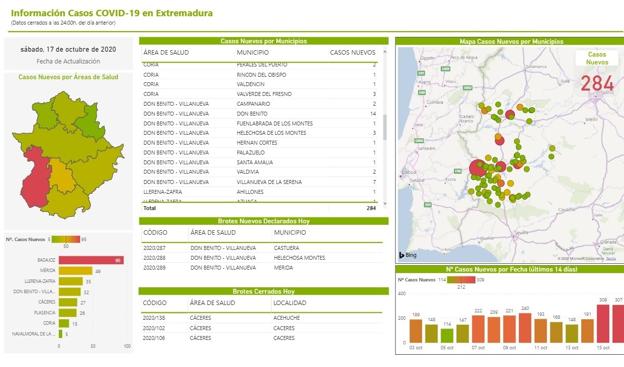Click outbreak code 2020/289
624x367 pixels.
click(154, 268)
